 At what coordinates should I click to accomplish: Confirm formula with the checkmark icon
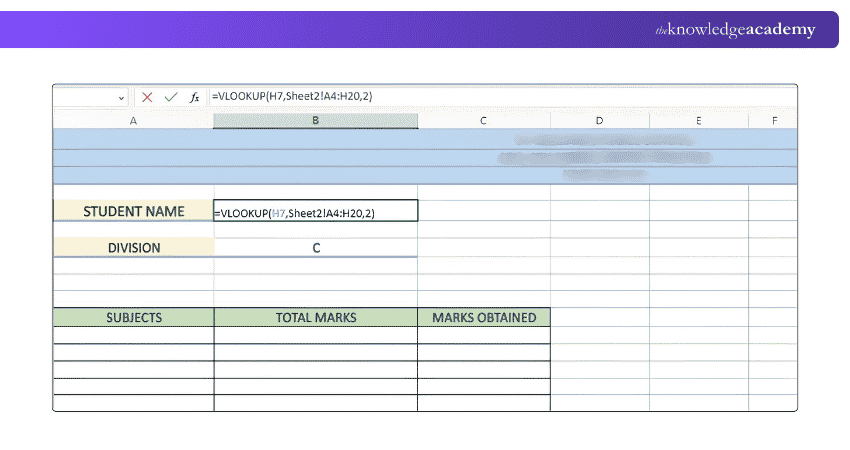[x=171, y=97]
